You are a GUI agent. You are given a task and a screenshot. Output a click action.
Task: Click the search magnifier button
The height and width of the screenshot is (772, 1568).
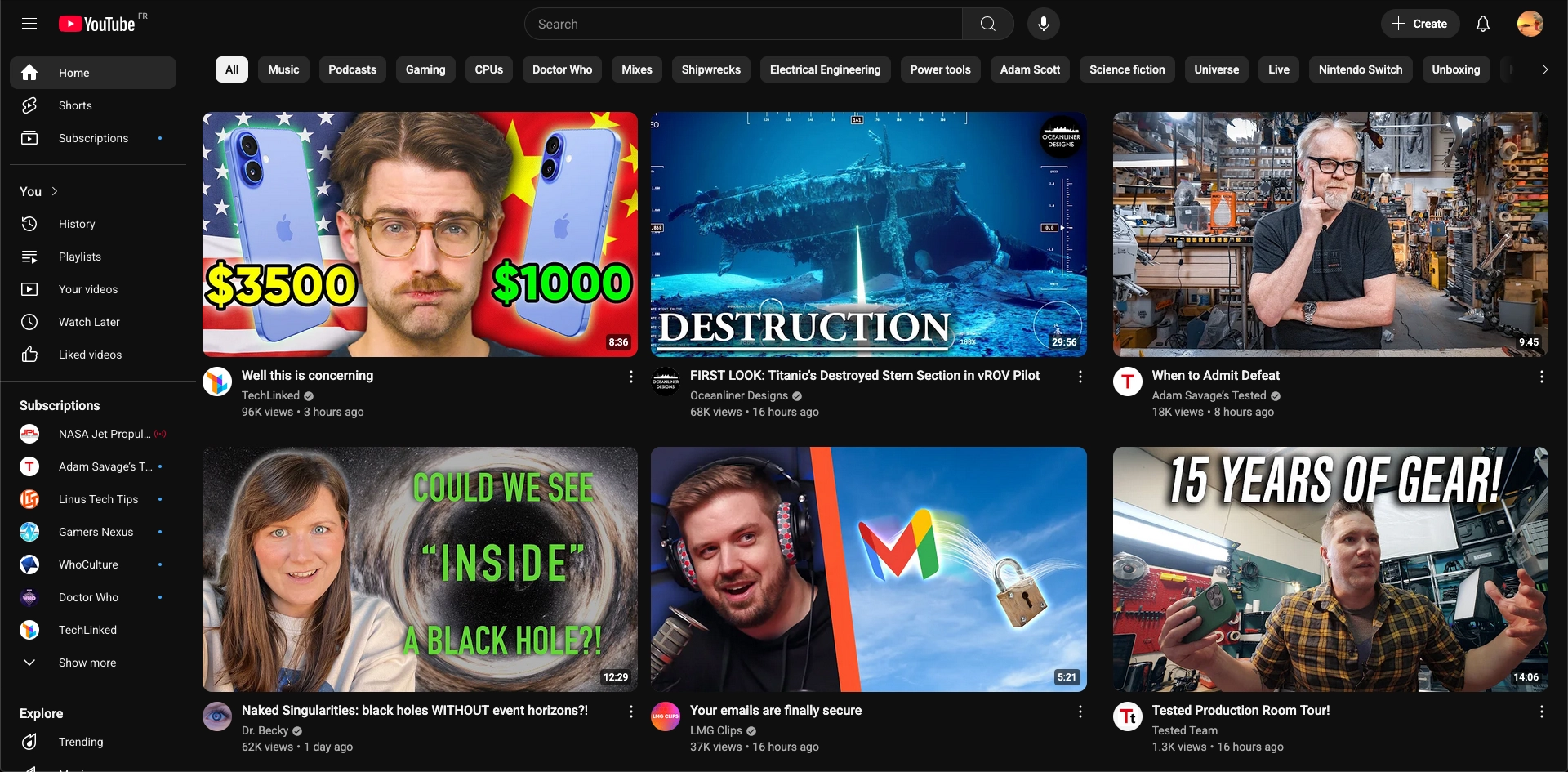[x=987, y=24]
